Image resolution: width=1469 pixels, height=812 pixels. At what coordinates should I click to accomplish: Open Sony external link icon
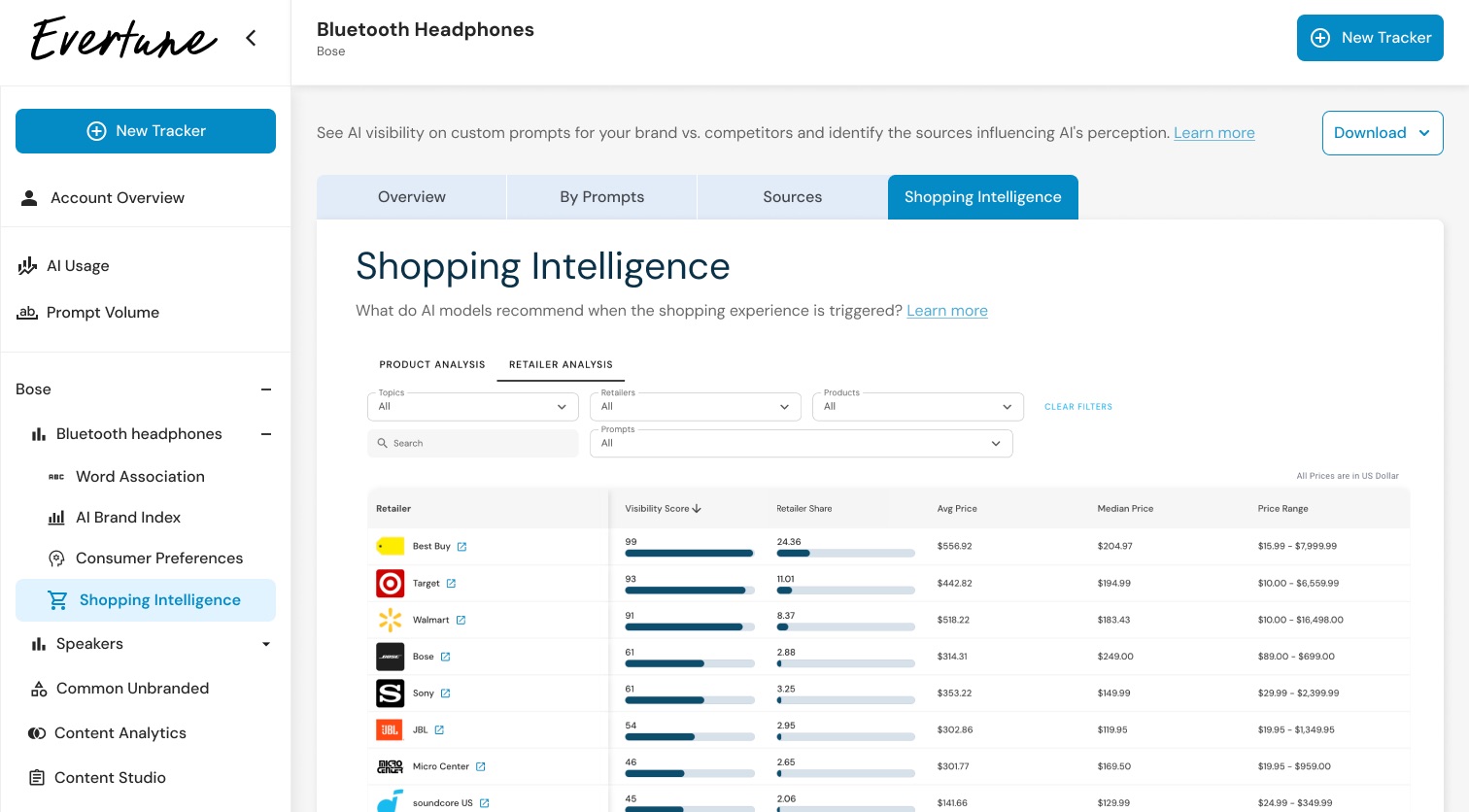point(445,694)
